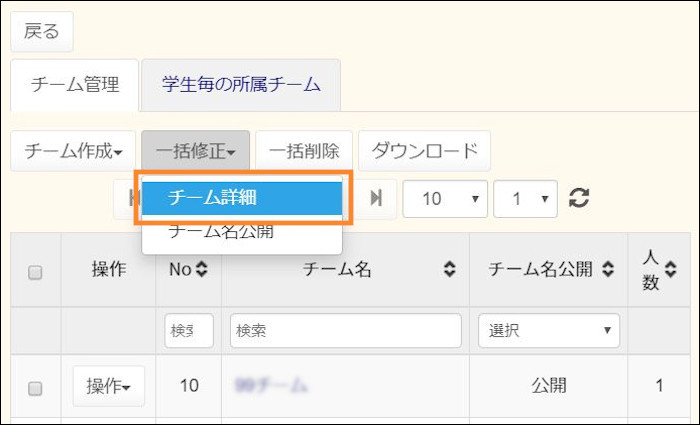The height and width of the screenshot is (425, 700).
Task: Sort the table by the No column arrows
Action: 201,269
